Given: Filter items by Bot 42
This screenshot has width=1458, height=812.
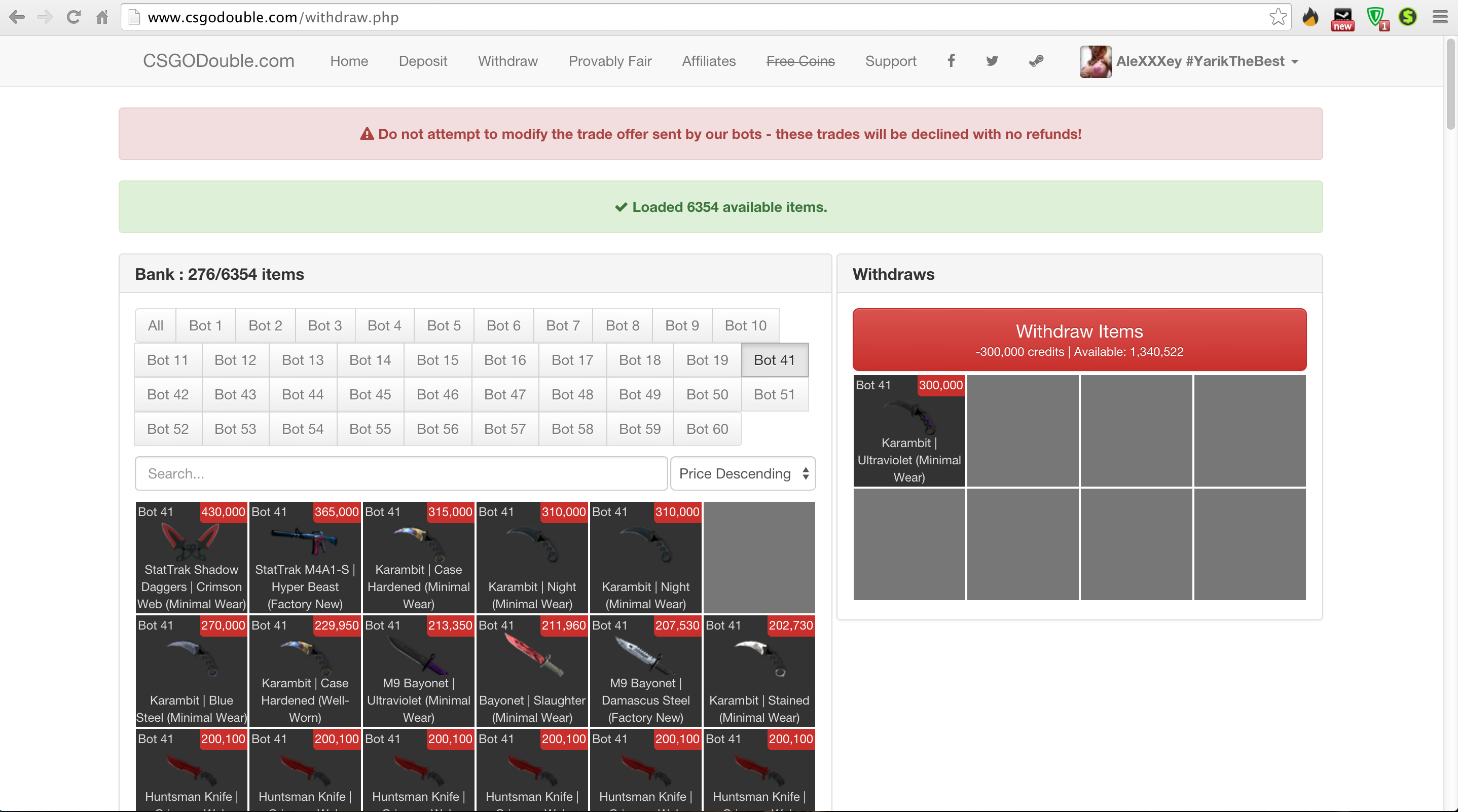Looking at the screenshot, I should (167, 394).
